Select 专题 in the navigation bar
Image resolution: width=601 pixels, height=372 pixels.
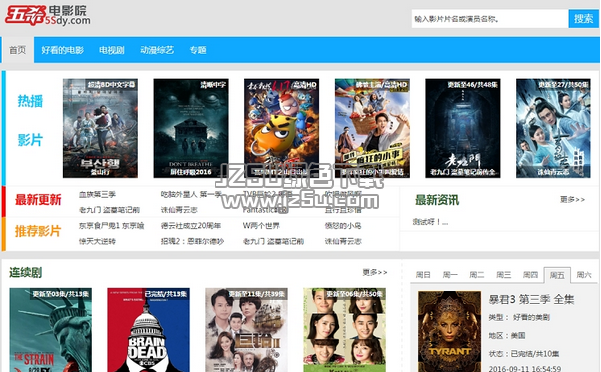point(198,50)
